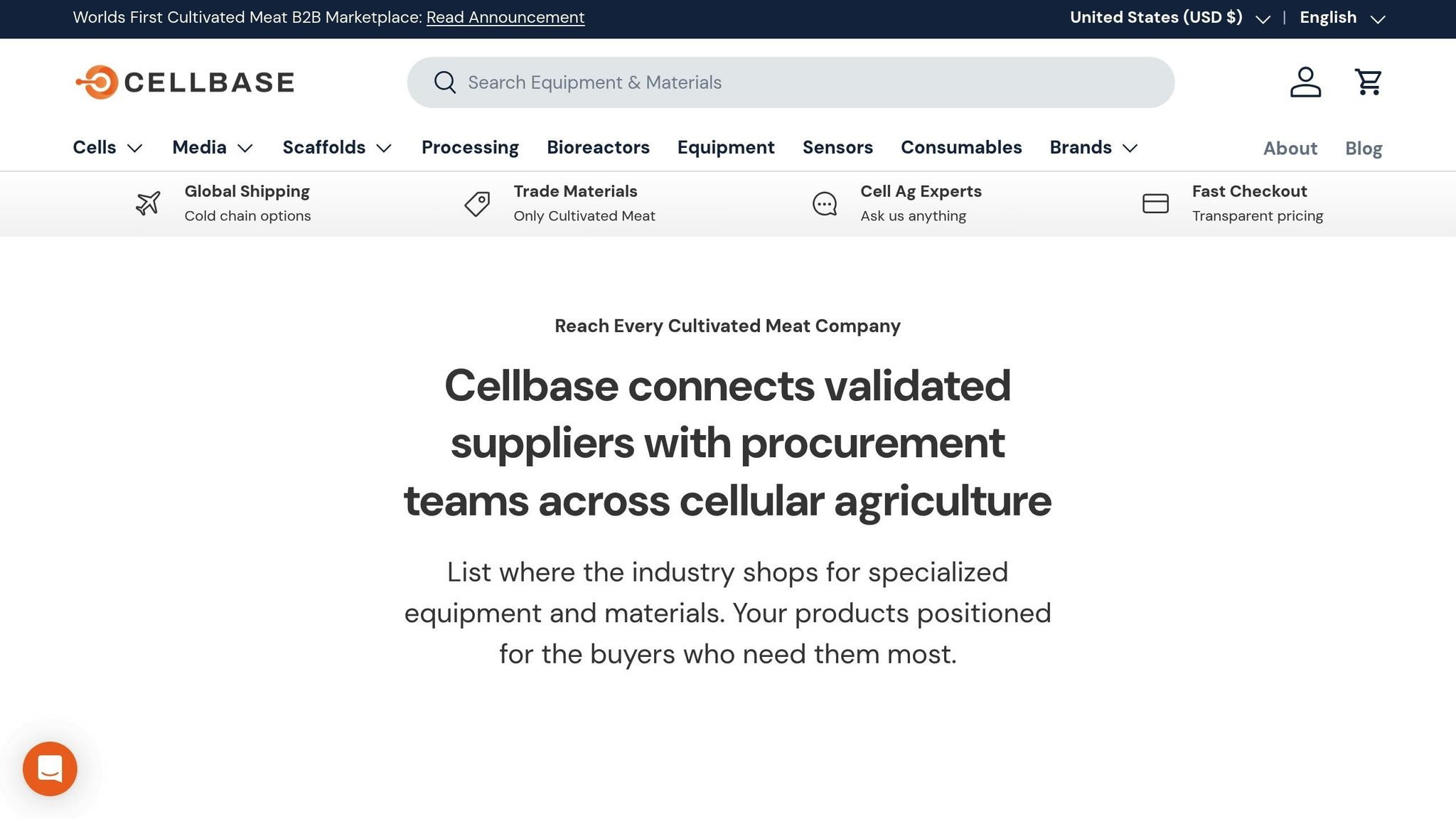Open the user account icon
The image size is (1456, 819).
(1305, 82)
